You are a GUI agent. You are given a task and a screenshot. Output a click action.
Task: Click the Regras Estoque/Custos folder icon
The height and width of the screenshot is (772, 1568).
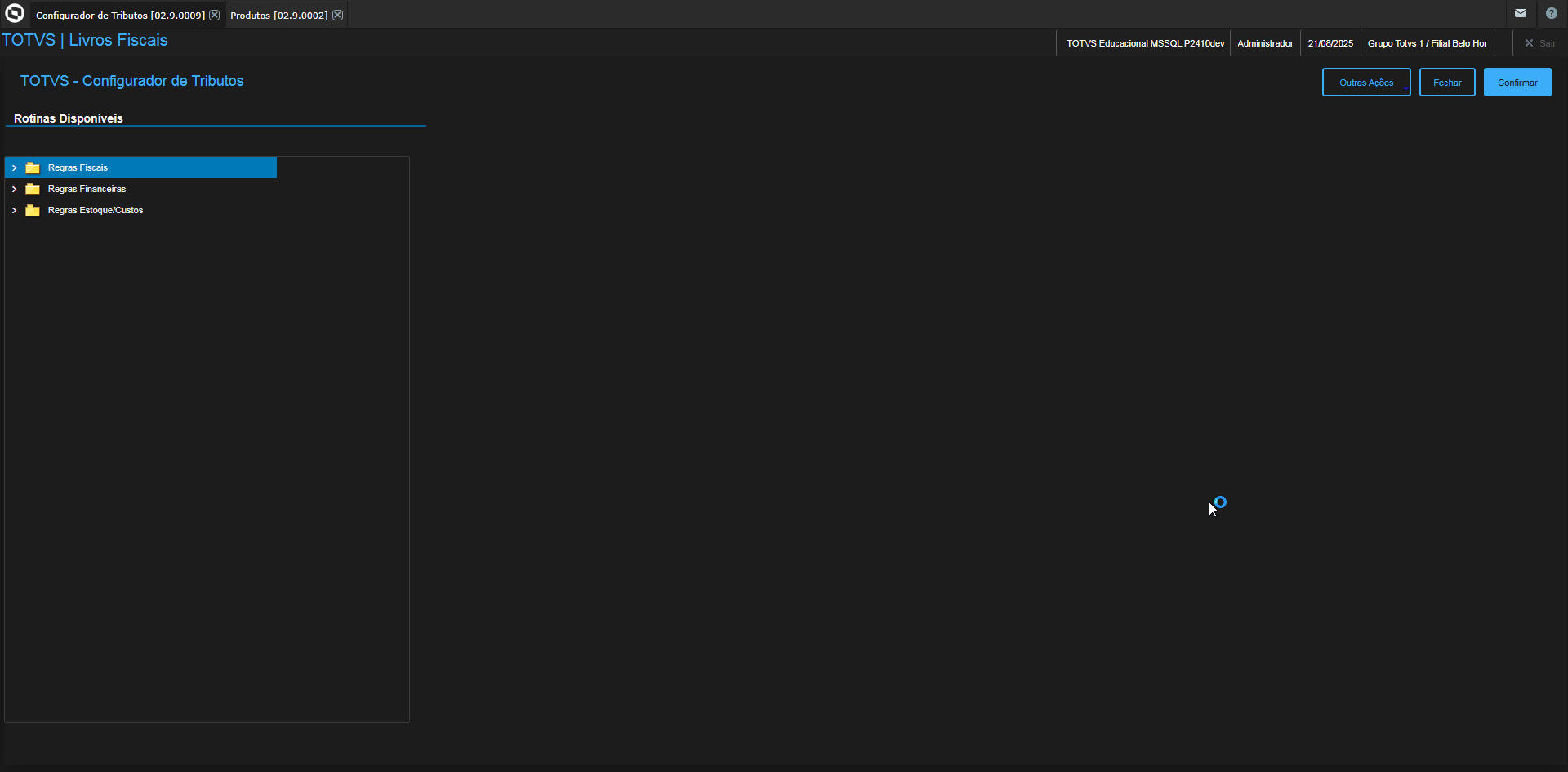(x=33, y=210)
